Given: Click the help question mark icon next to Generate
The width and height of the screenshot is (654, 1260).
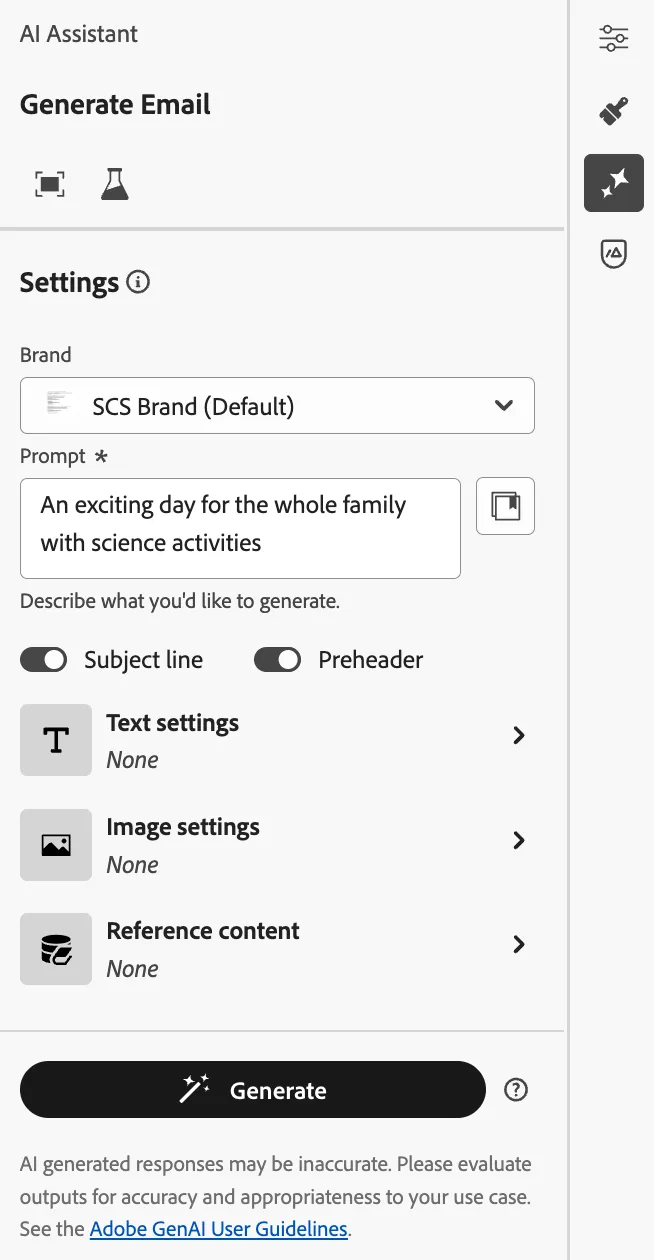Looking at the screenshot, I should (x=516, y=1090).
